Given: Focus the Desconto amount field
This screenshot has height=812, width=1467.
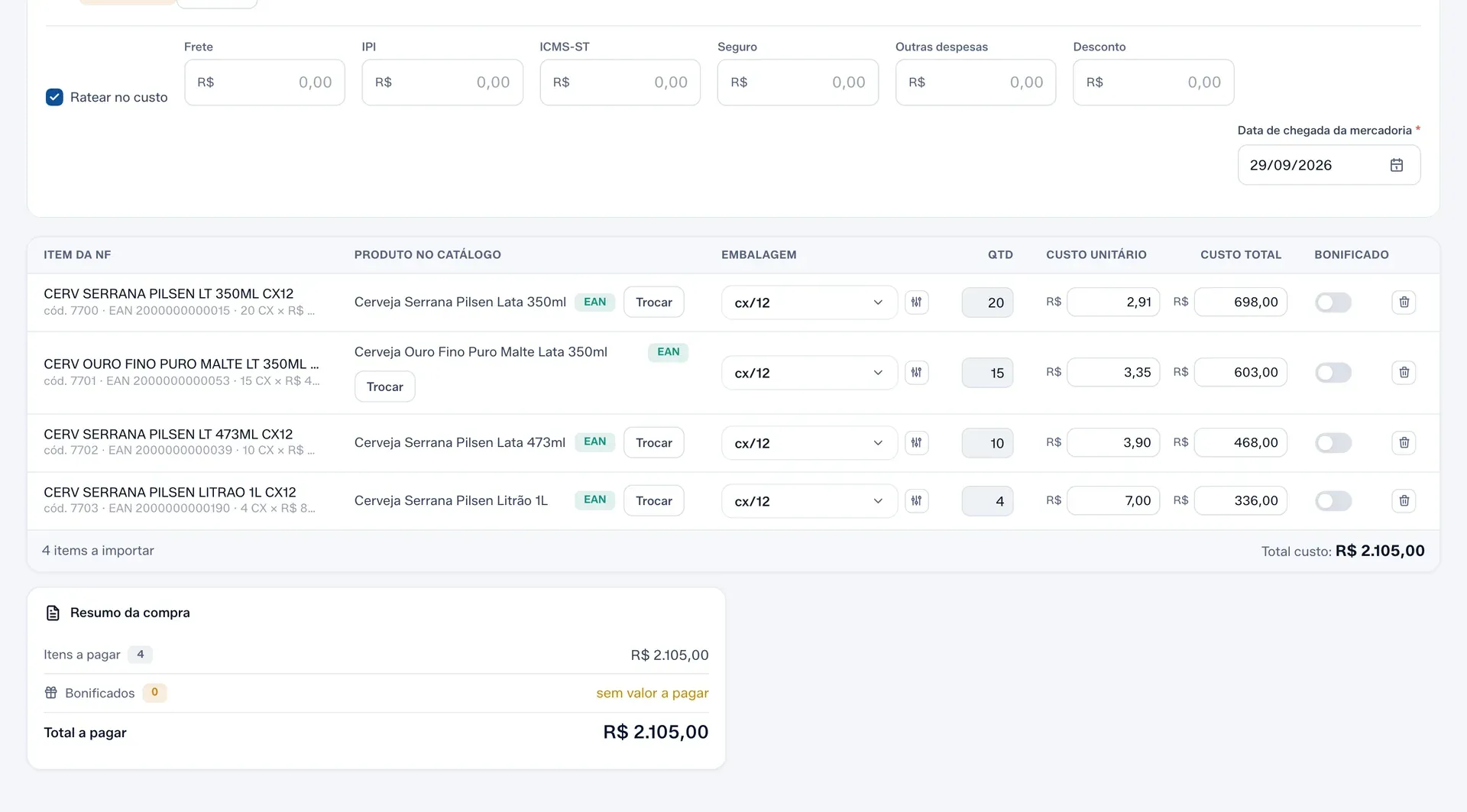Looking at the screenshot, I should pos(1154,82).
